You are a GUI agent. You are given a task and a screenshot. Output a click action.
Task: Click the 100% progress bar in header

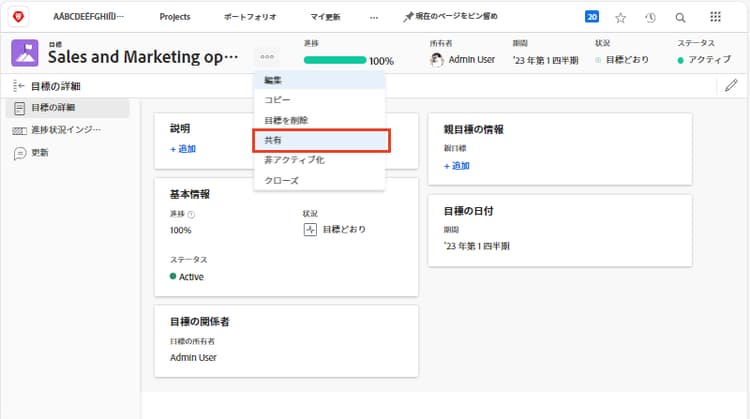pyautogui.click(x=334, y=60)
